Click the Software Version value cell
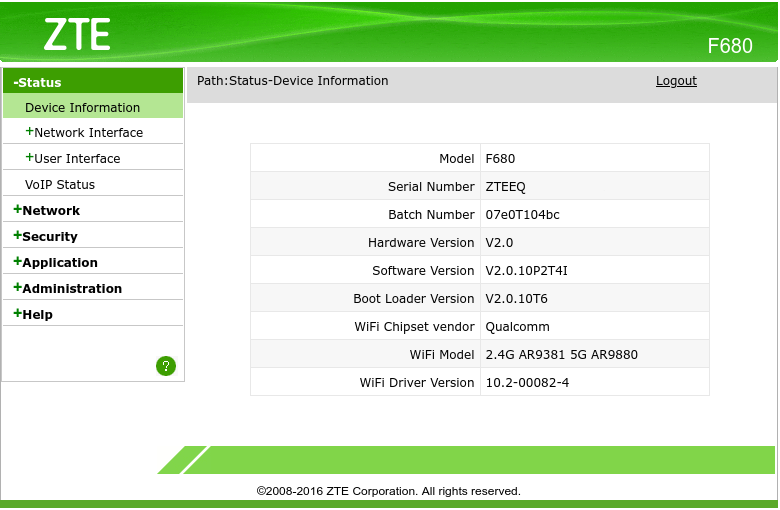The height and width of the screenshot is (510, 780). pos(594,271)
